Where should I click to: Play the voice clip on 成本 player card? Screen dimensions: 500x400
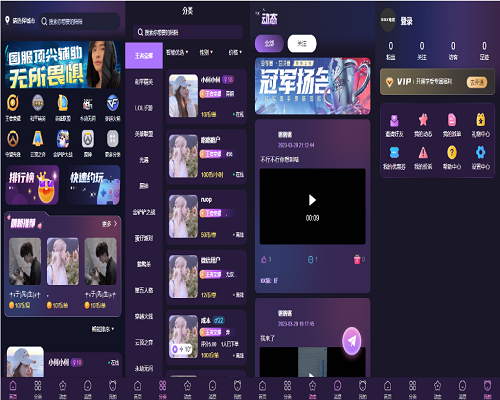(x=182, y=349)
